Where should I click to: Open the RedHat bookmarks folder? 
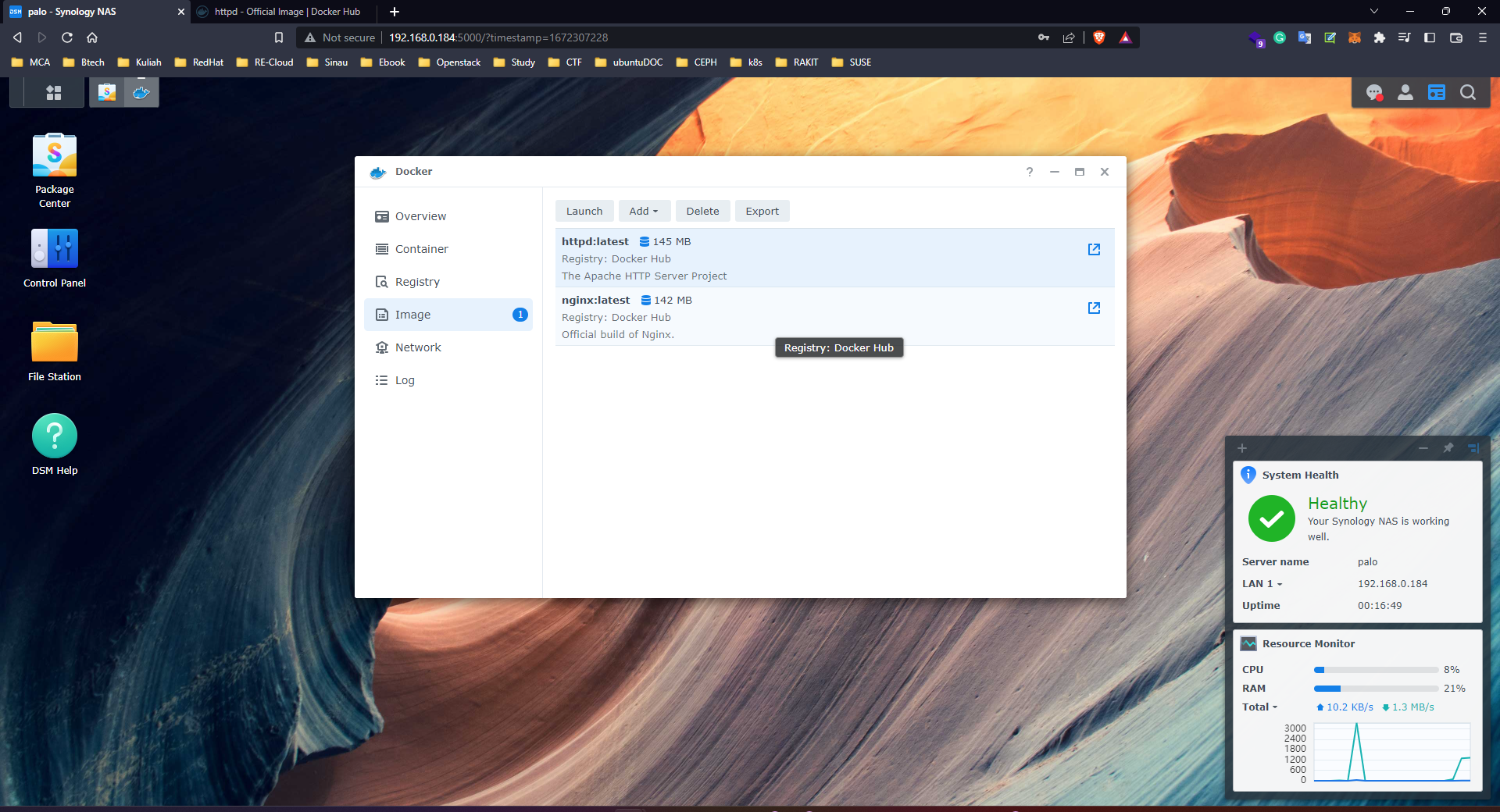click(x=199, y=62)
